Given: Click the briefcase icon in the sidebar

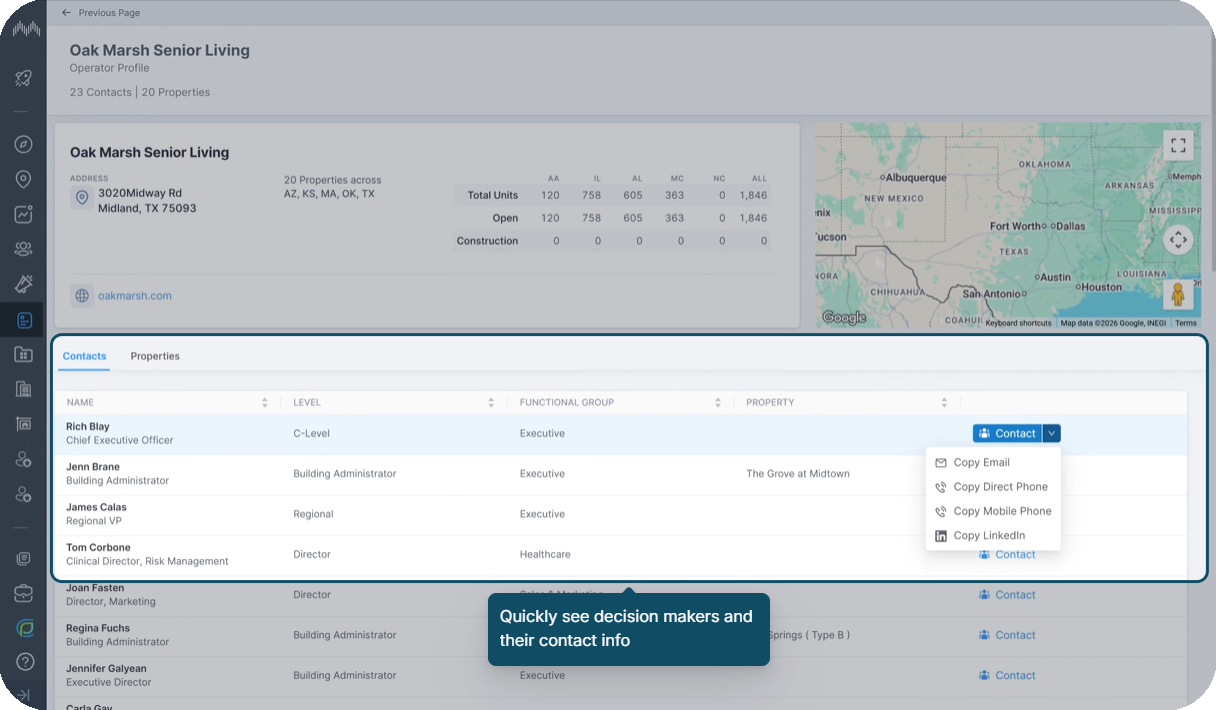Looking at the screenshot, I should [23, 594].
